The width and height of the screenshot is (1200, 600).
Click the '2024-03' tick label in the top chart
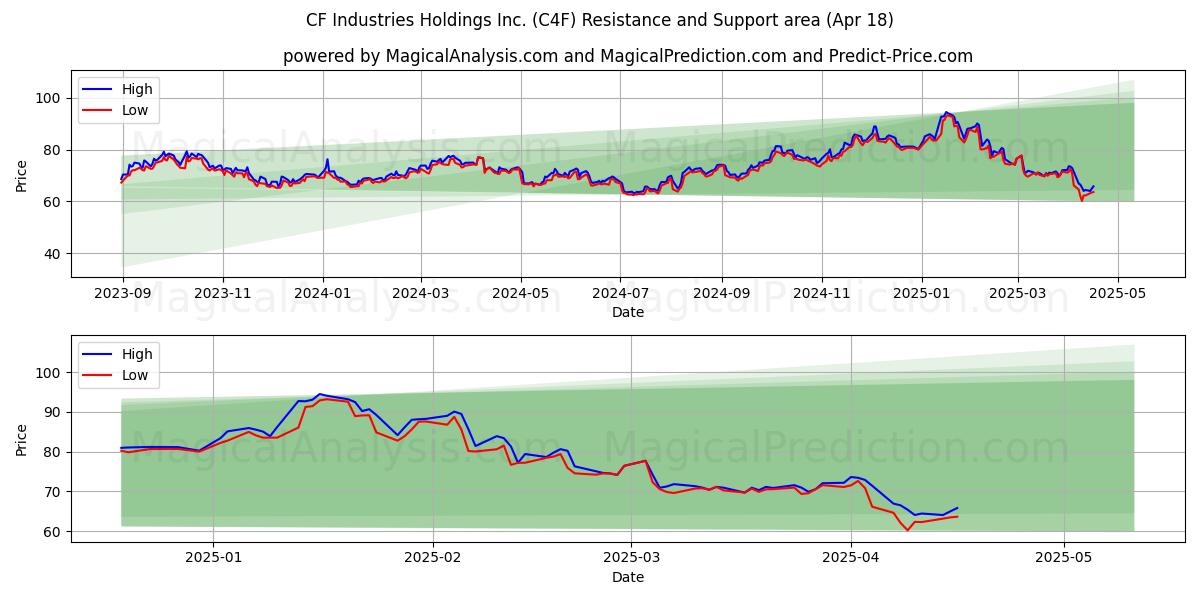(x=420, y=293)
